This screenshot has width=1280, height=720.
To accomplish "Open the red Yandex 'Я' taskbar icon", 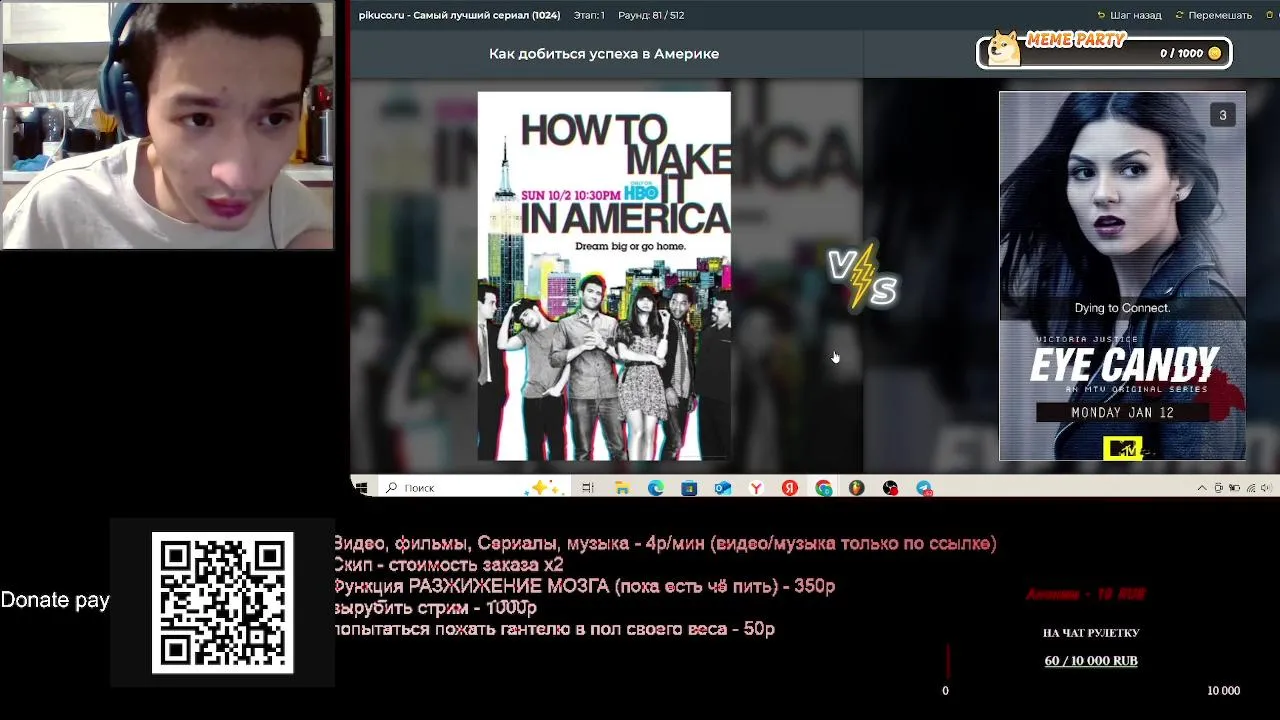I will click(x=790, y=488).
